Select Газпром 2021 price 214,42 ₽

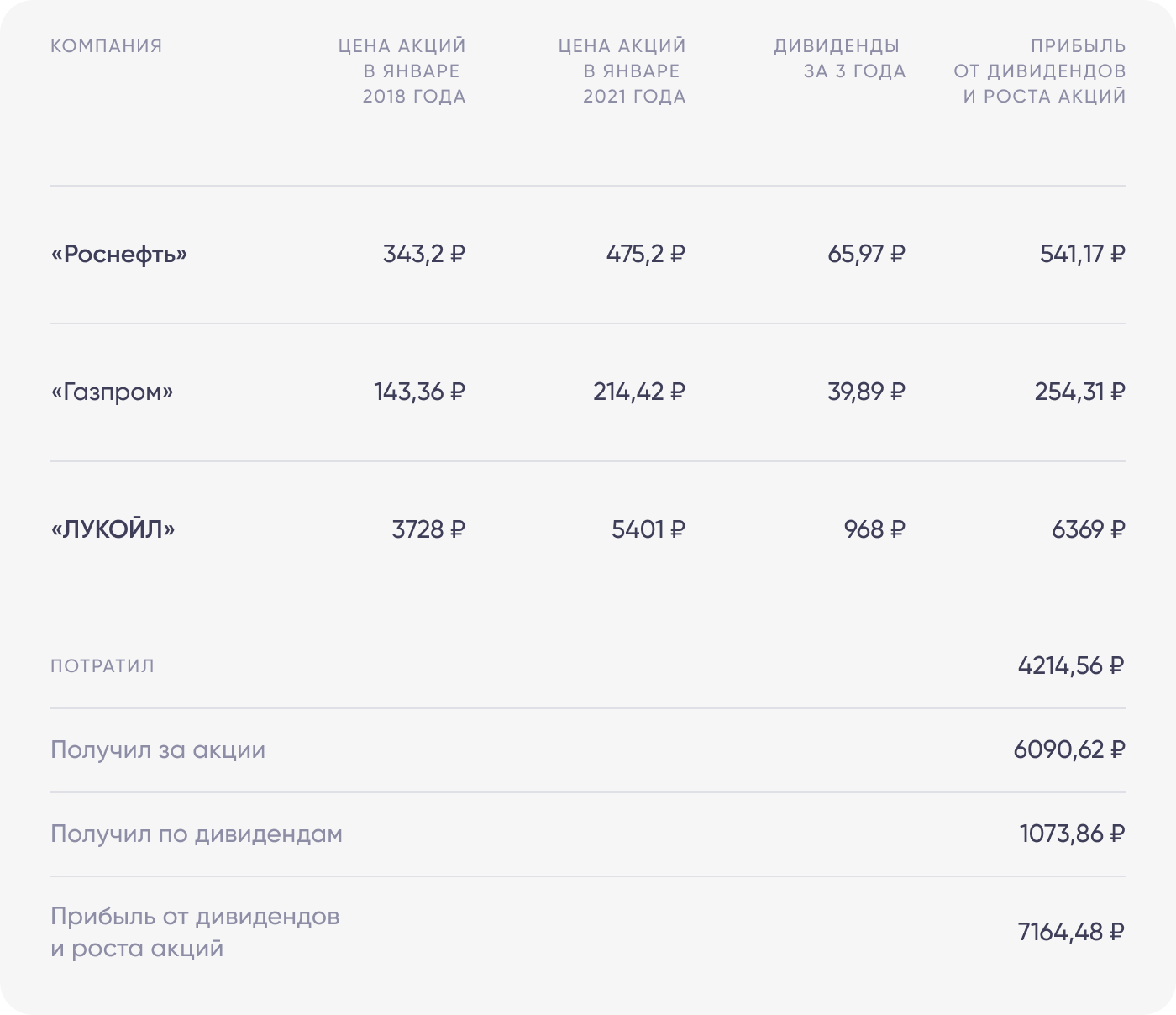639,392
